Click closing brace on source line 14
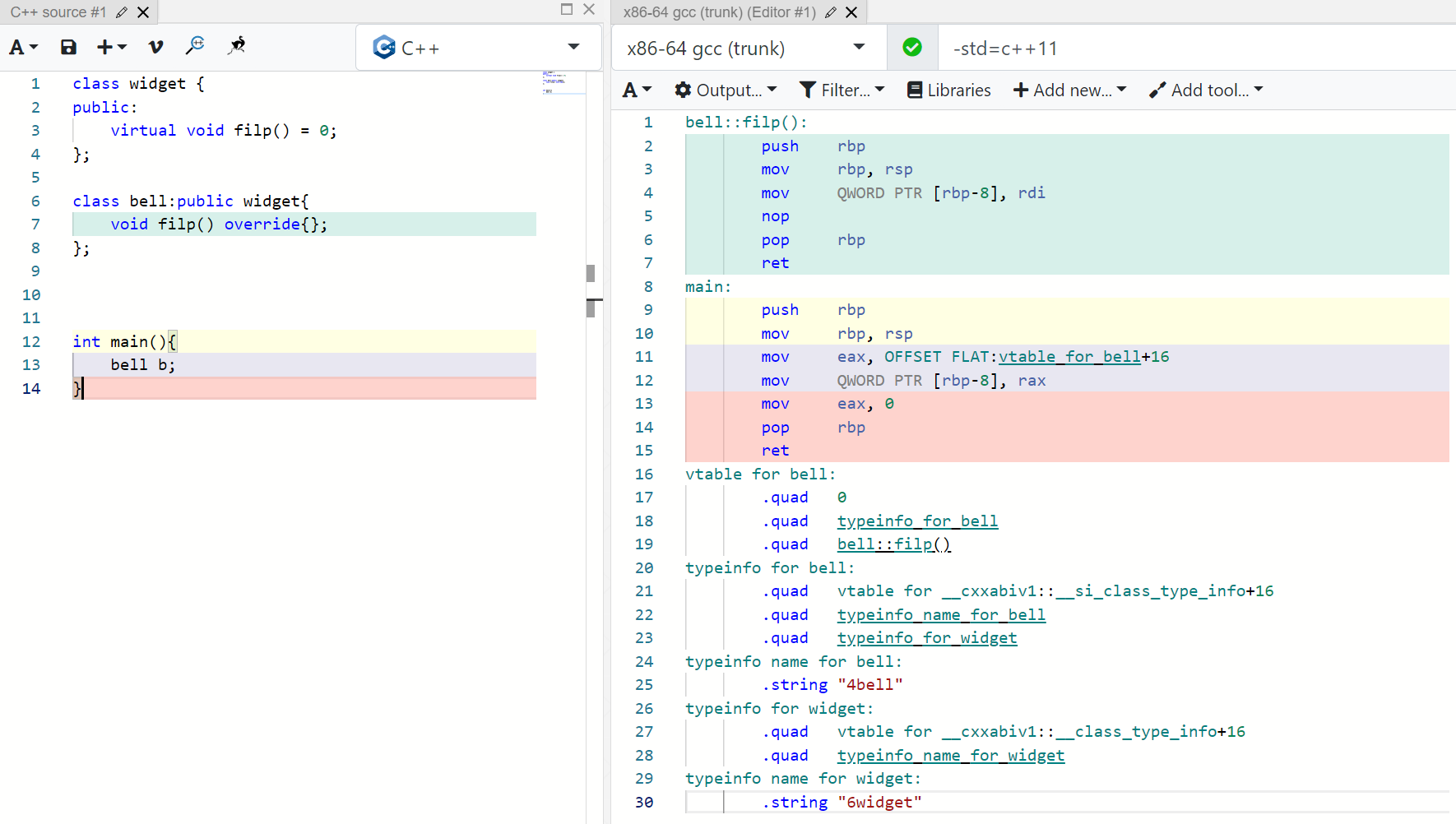The height and width of the screenshot is (824, 1456). point(77,389)
